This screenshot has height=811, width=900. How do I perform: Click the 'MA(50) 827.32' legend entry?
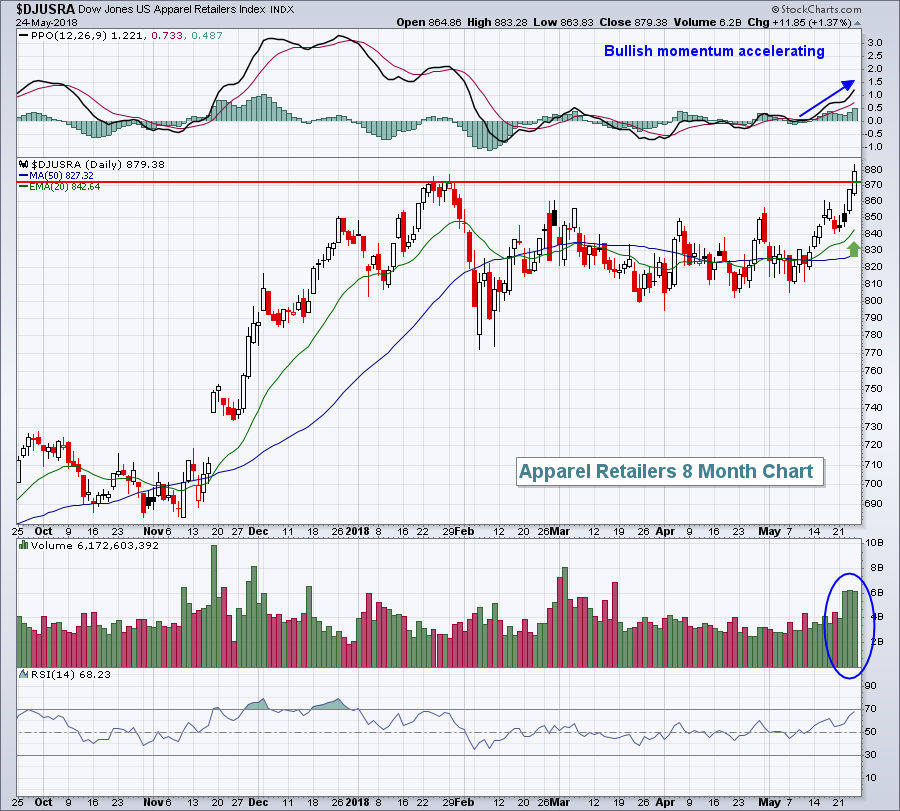click(x=61, y=176)
